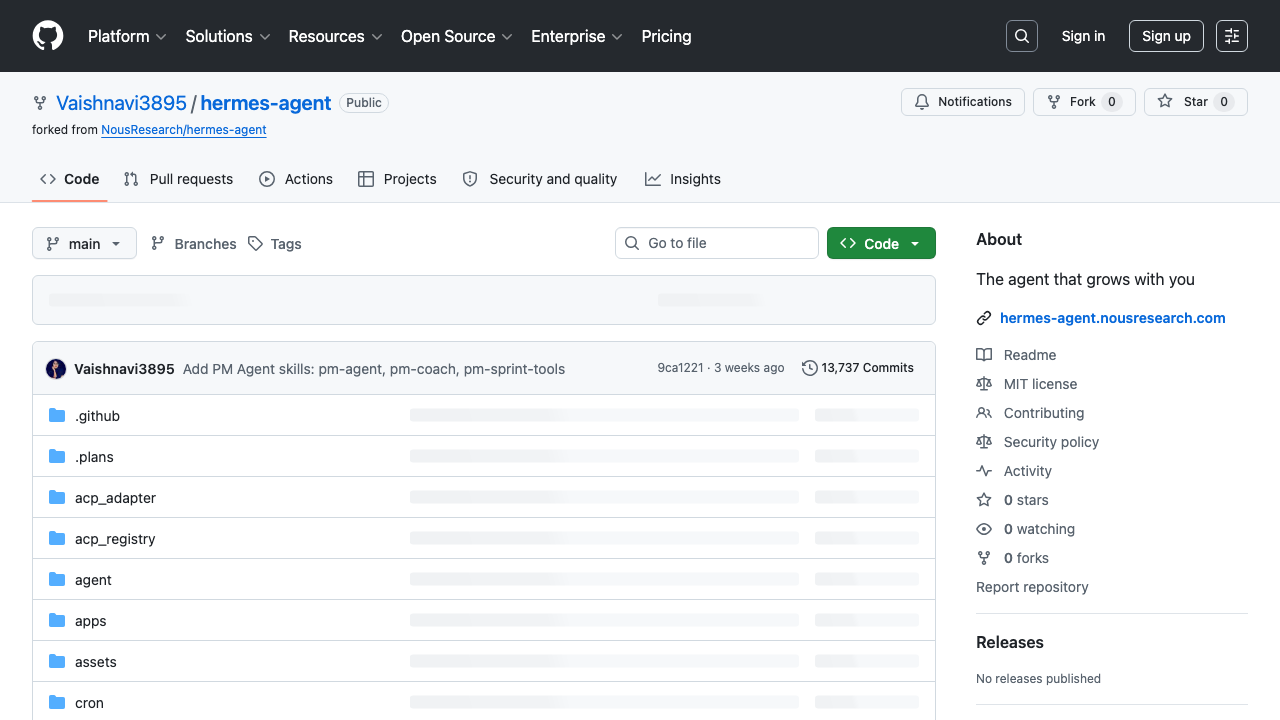Click the Go to file search field
The width and height of the screenshot is (1280, 720).
coord(717,243)
